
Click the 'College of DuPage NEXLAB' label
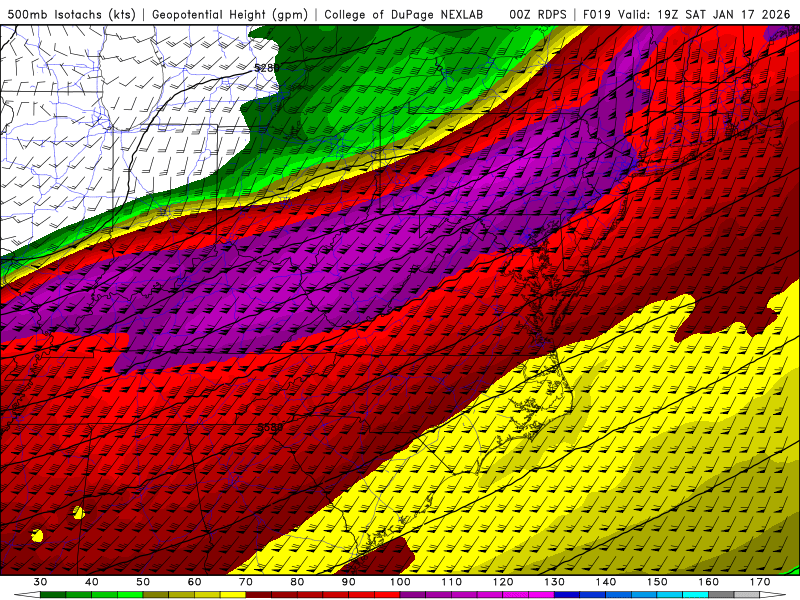[403, 14]
